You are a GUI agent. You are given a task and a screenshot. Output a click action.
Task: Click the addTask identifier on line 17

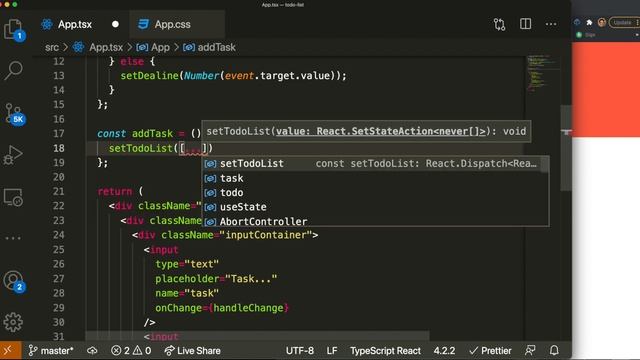click(x=152, y=134)
